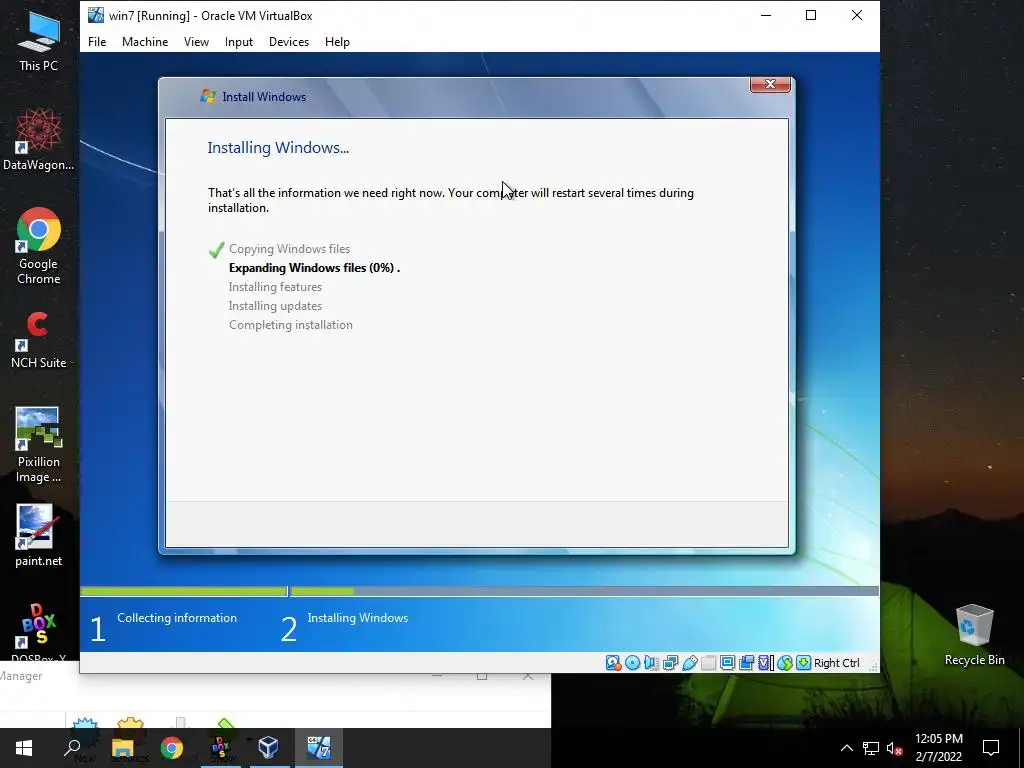
Task: Show hidden system tray icons
Action: click(846, 748)
